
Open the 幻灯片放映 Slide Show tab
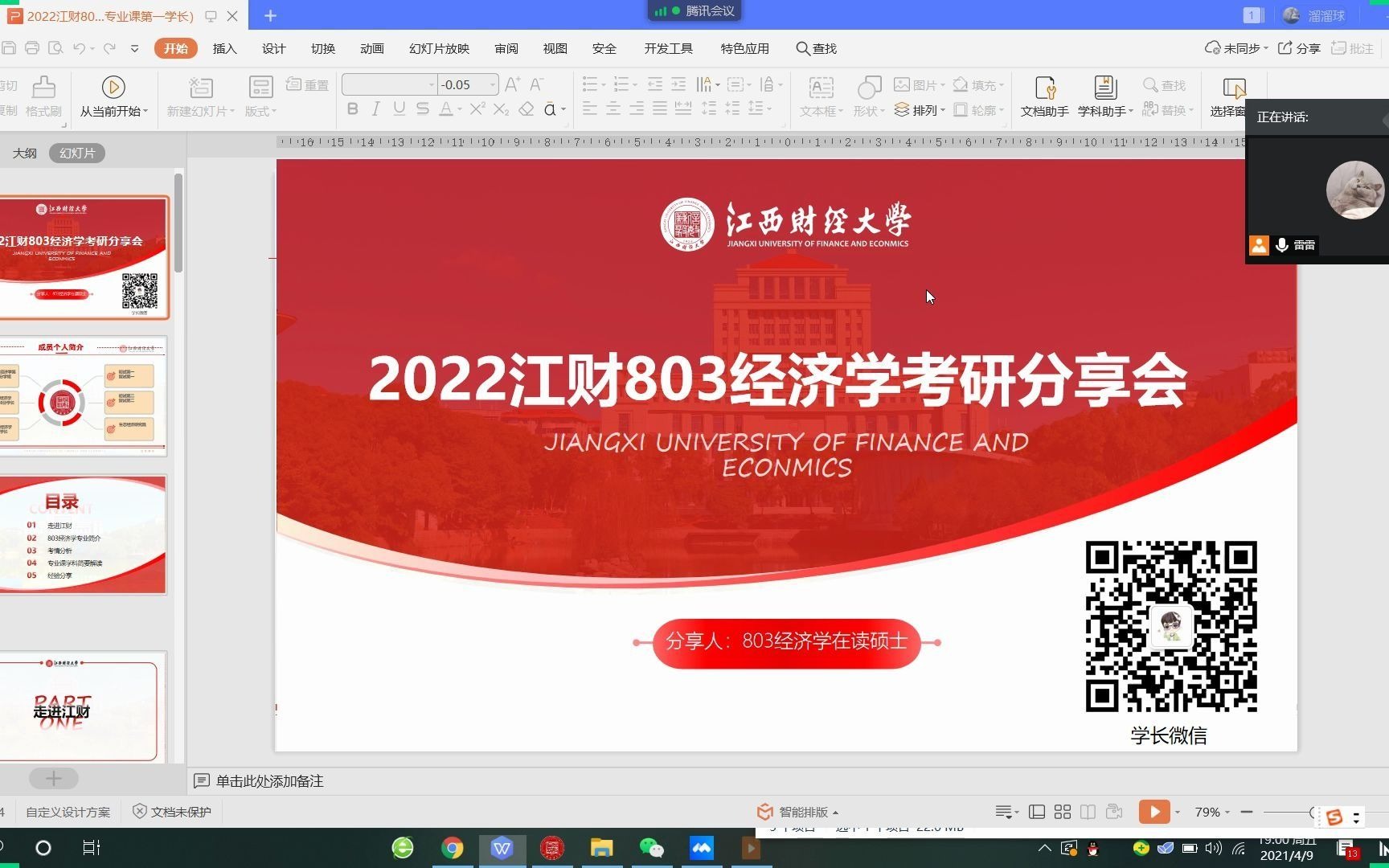pyautogui.click(x=439, y=48)
